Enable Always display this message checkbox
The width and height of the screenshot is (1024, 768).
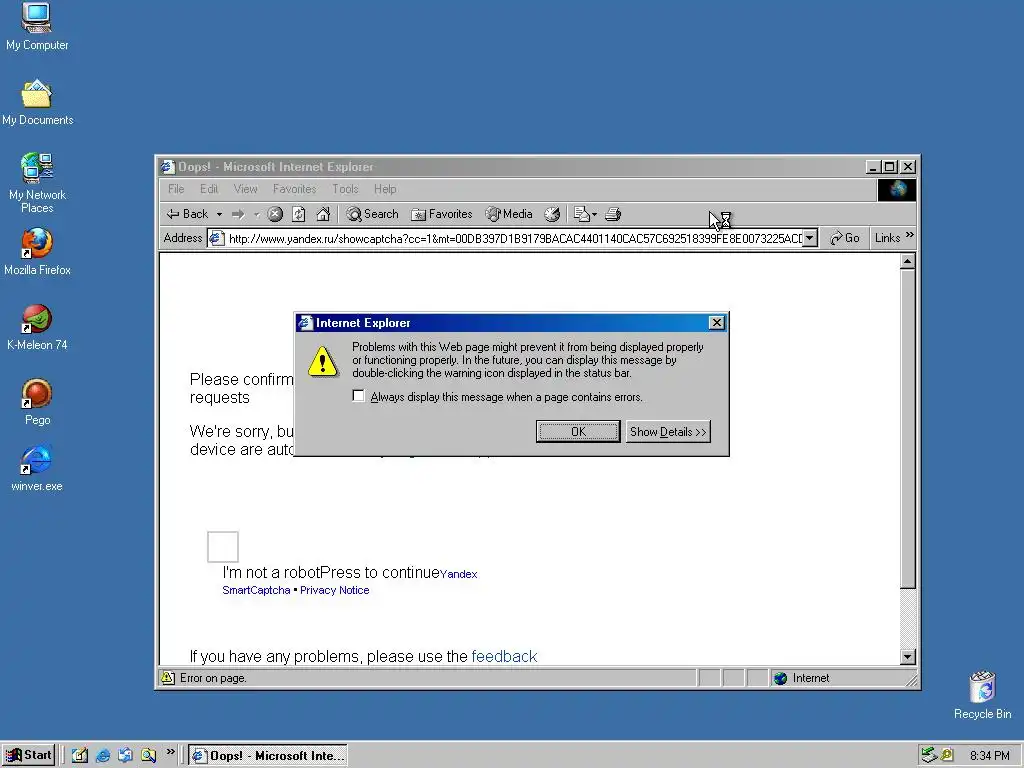[358, 396]
